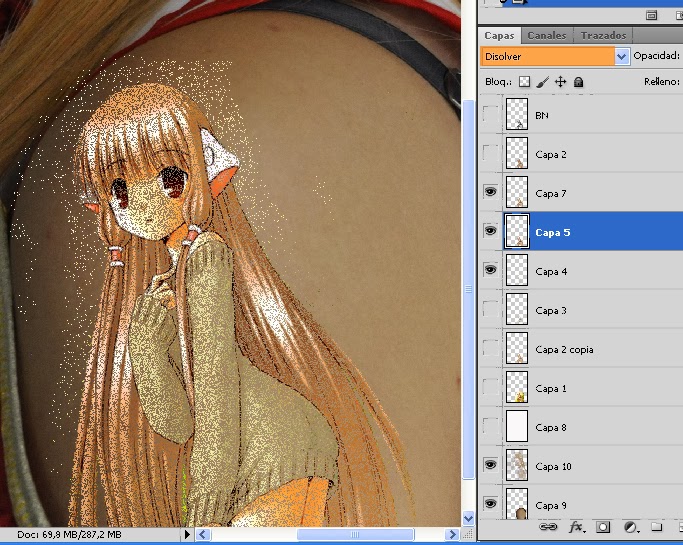Screen dimensions: 683x545
Task: Click horizontal scrollbar thumb
Action: (x=355, y=534)
